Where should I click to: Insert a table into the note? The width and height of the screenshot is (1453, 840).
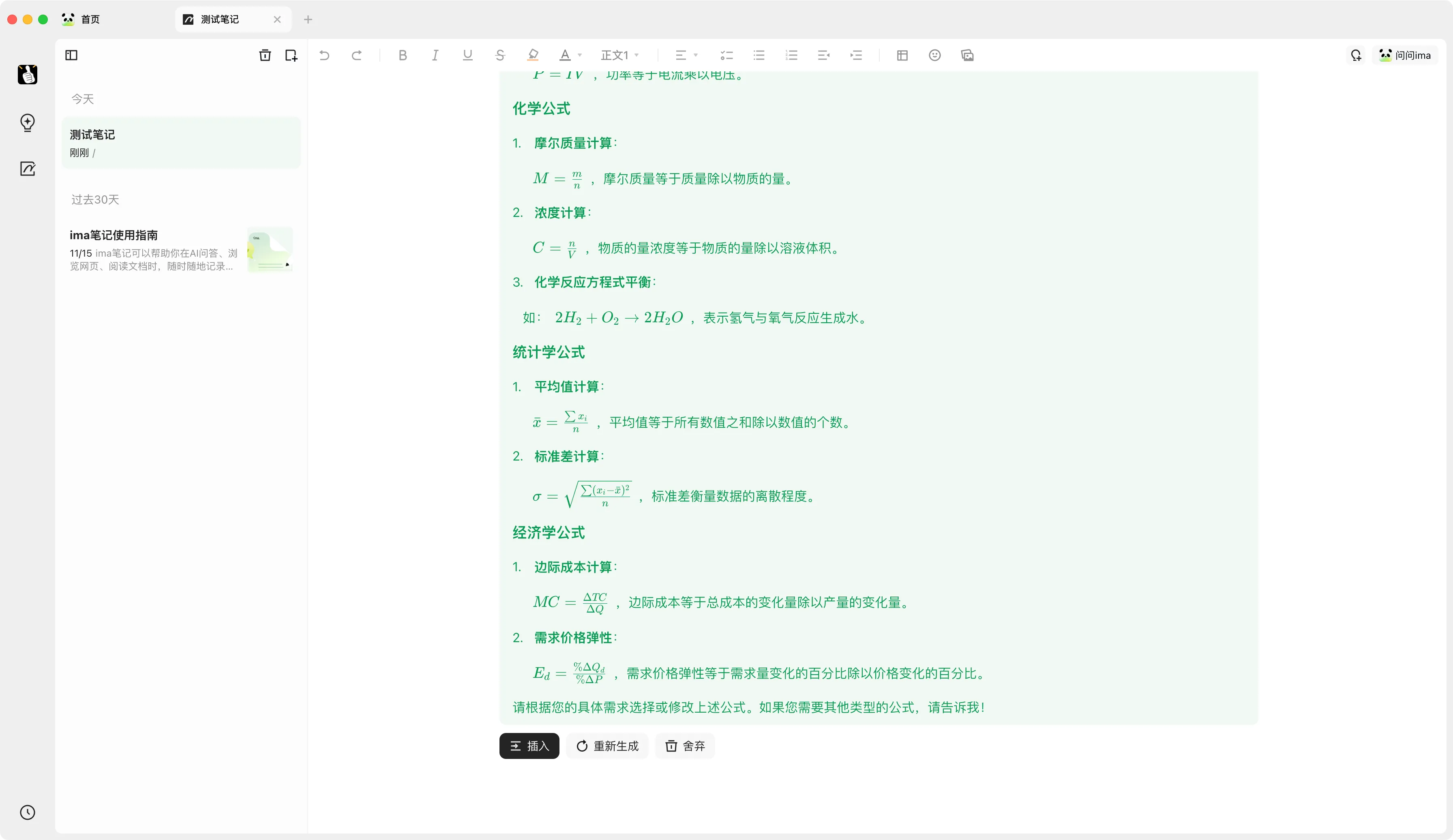coord(902,56)
